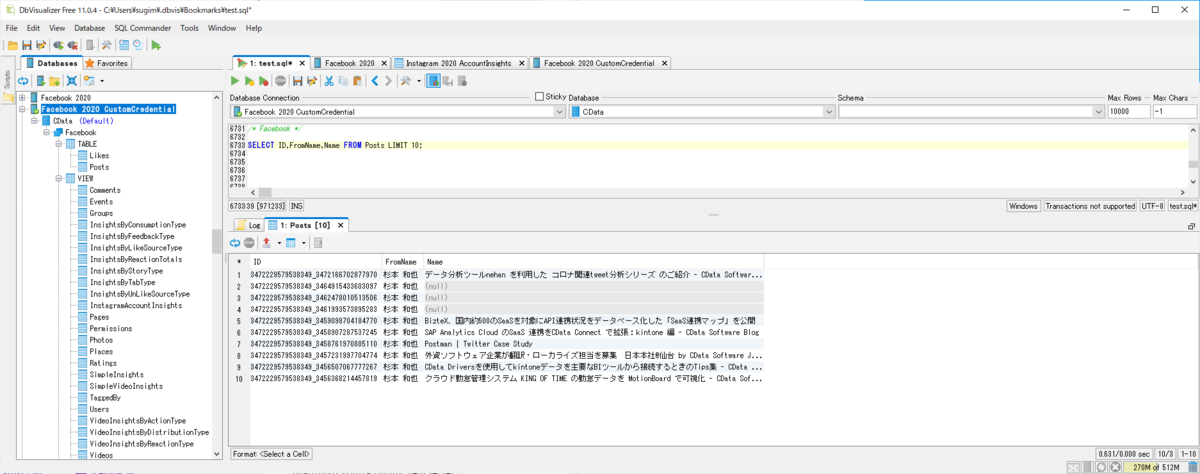Collapse the VIEW node in tree
Screen dimensions: 1200x474
coord(58,178)
